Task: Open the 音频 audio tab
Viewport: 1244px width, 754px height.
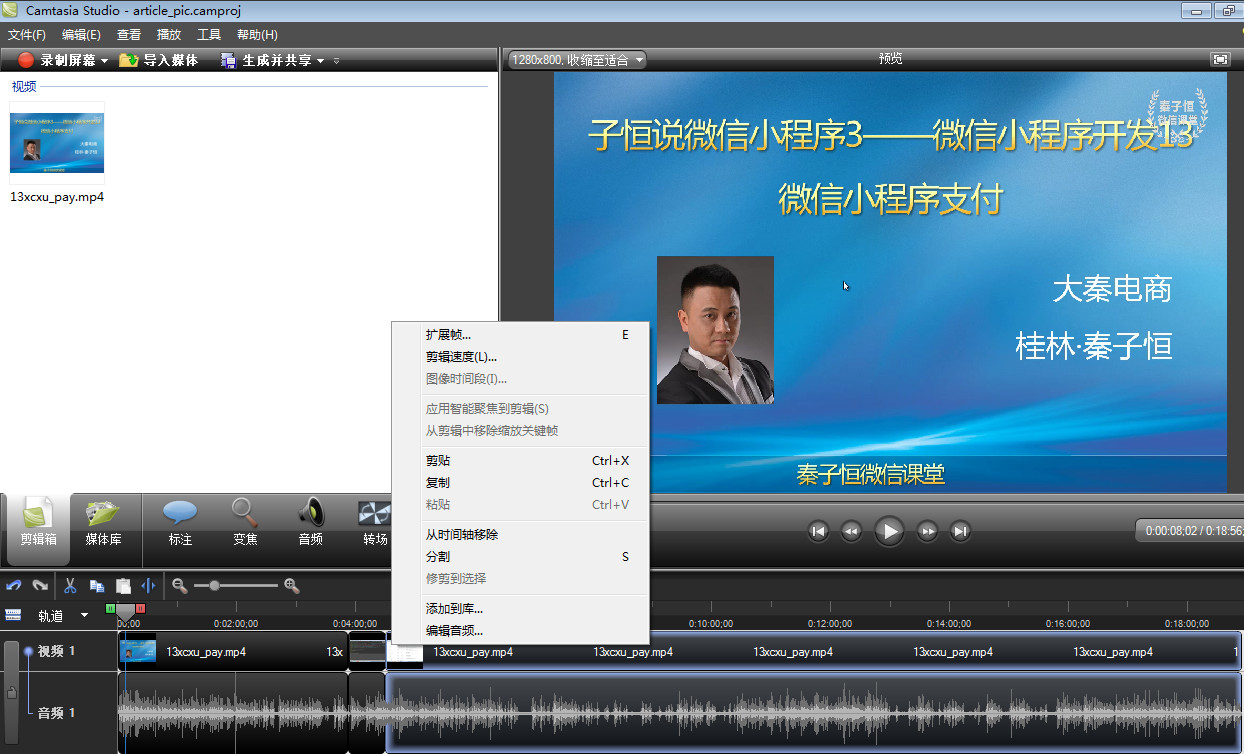Action: pos(310,524)
